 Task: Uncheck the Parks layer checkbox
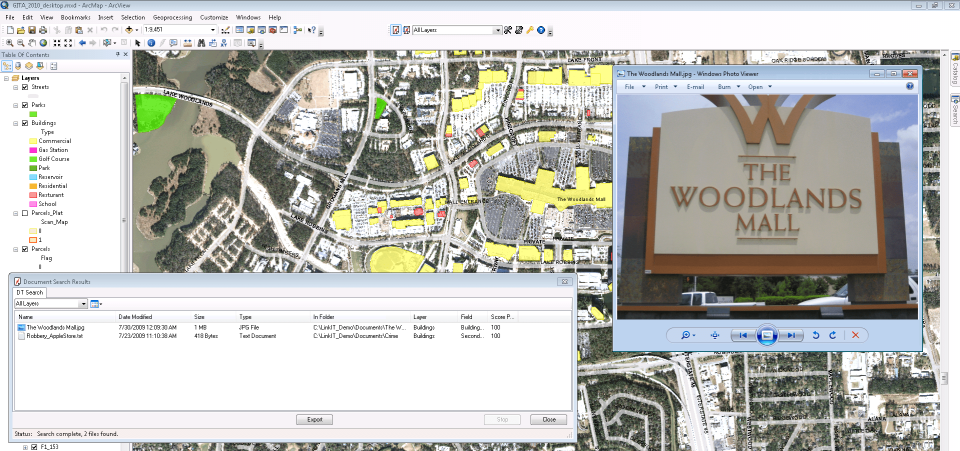pos(24,105)
